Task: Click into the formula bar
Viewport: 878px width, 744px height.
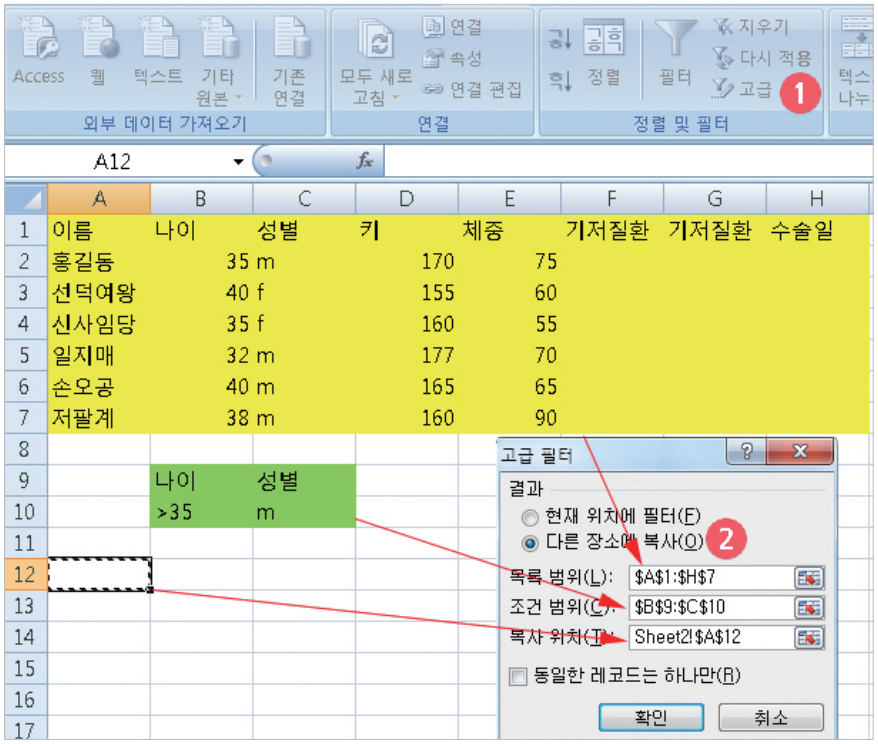Action: [627, 161]
